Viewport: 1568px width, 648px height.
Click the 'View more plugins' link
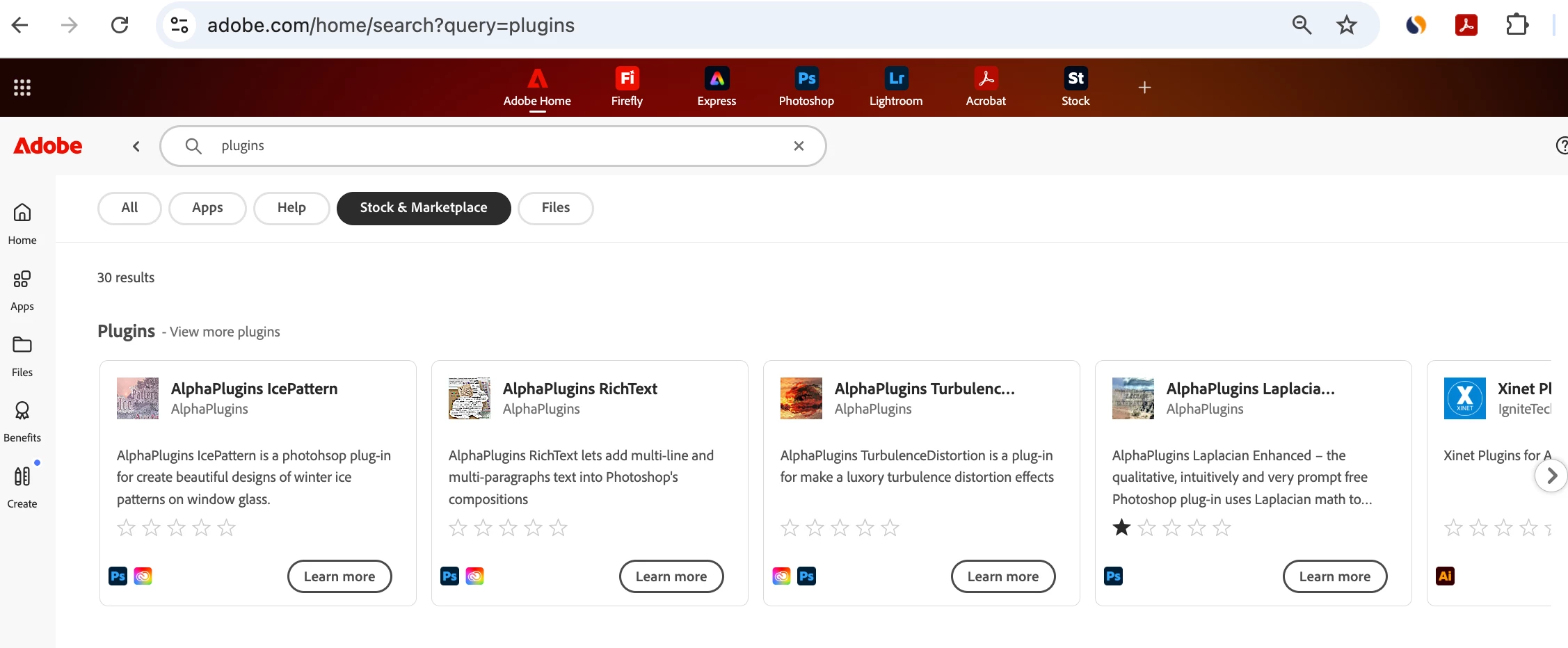[225, 332]
